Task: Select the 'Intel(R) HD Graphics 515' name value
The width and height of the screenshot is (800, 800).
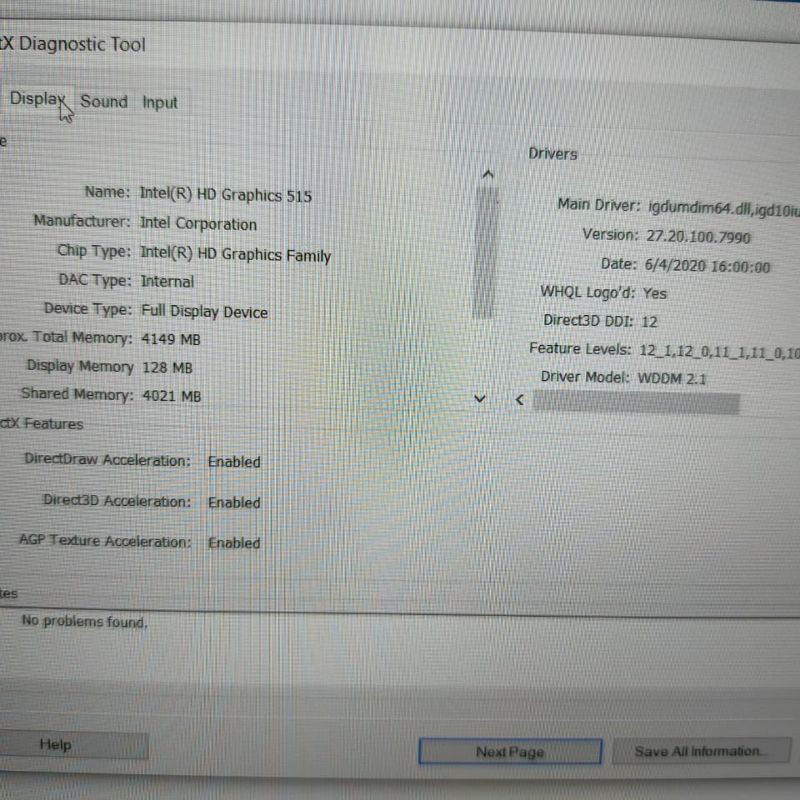Action: tap(226, 195)
